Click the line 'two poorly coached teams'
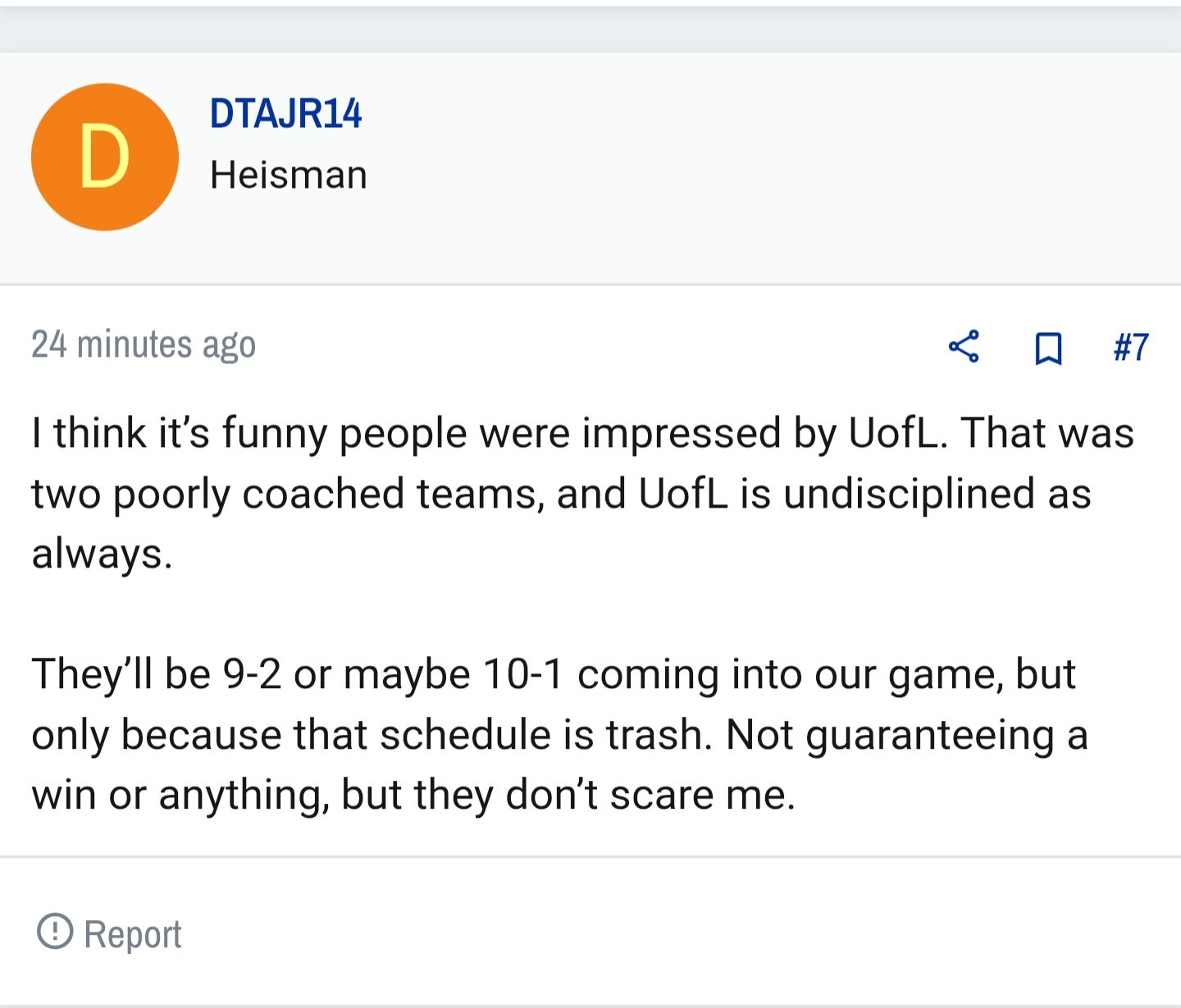This screenshot has width=1181, height=1008. point(561,494)
